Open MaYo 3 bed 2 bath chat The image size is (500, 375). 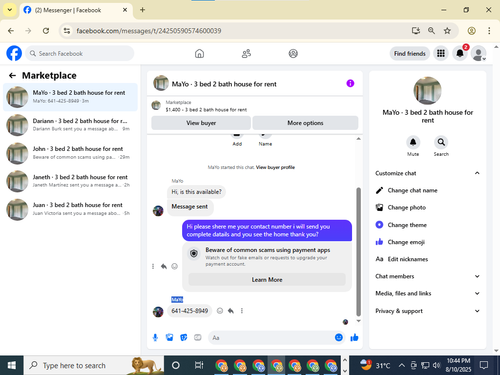(70, 97)
